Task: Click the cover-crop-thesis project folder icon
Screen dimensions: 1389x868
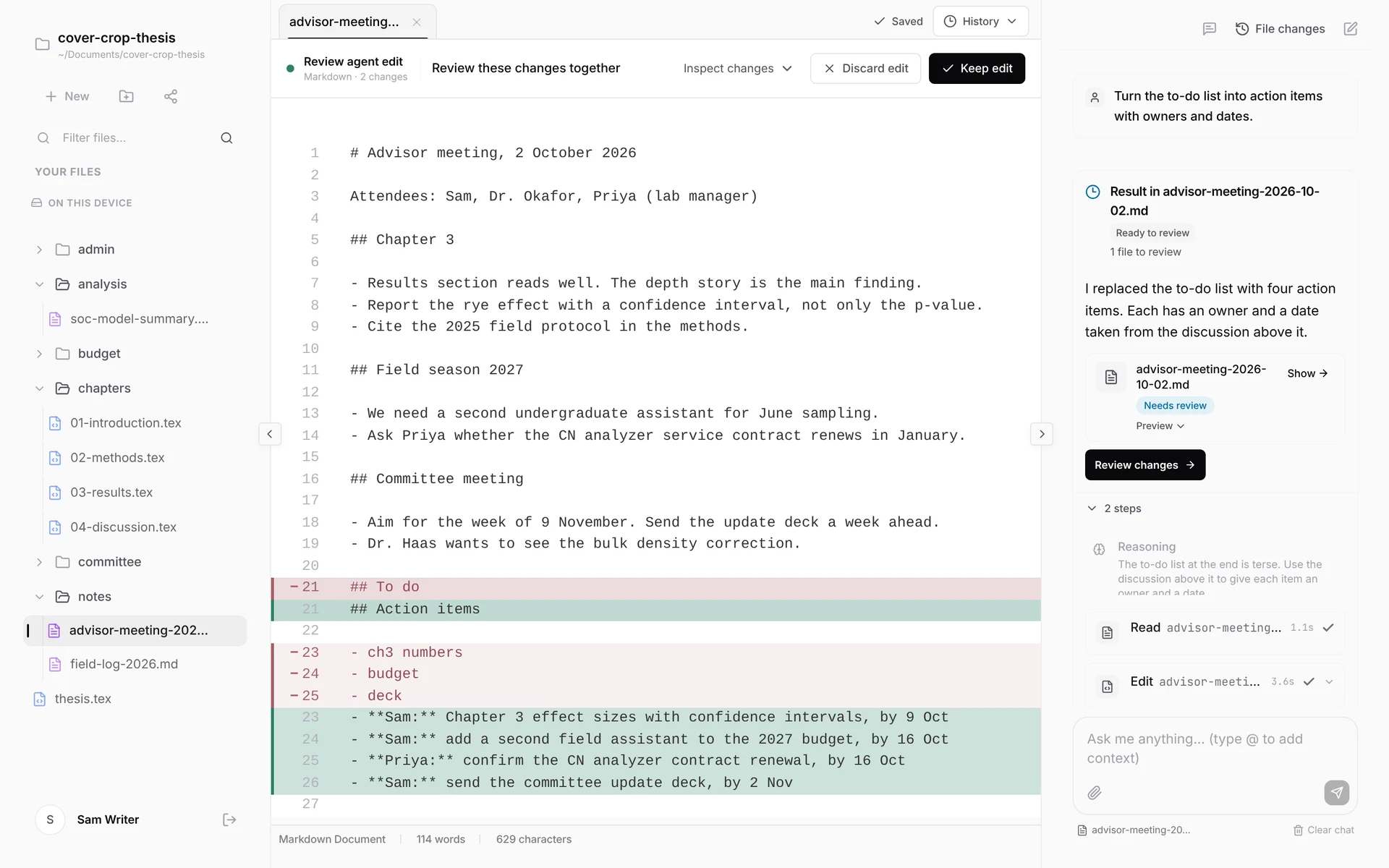Action: click(43, 45)
